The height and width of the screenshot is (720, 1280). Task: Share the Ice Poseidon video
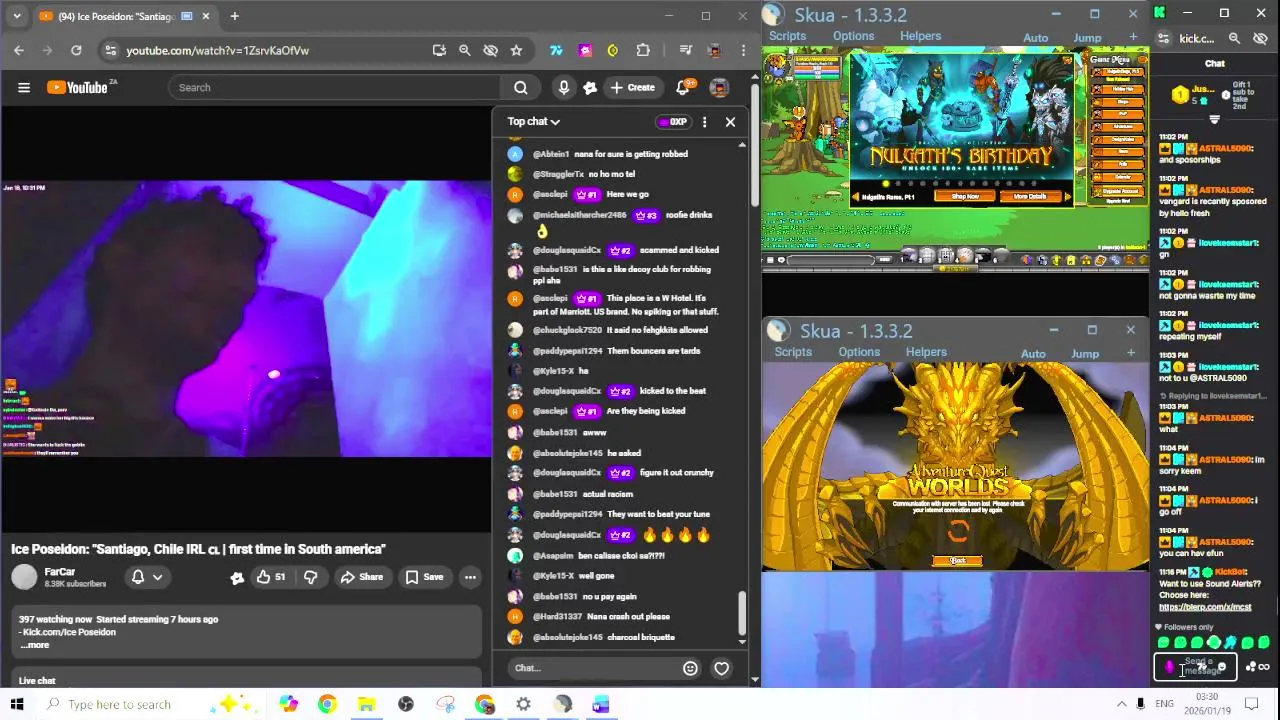[361, 577]
